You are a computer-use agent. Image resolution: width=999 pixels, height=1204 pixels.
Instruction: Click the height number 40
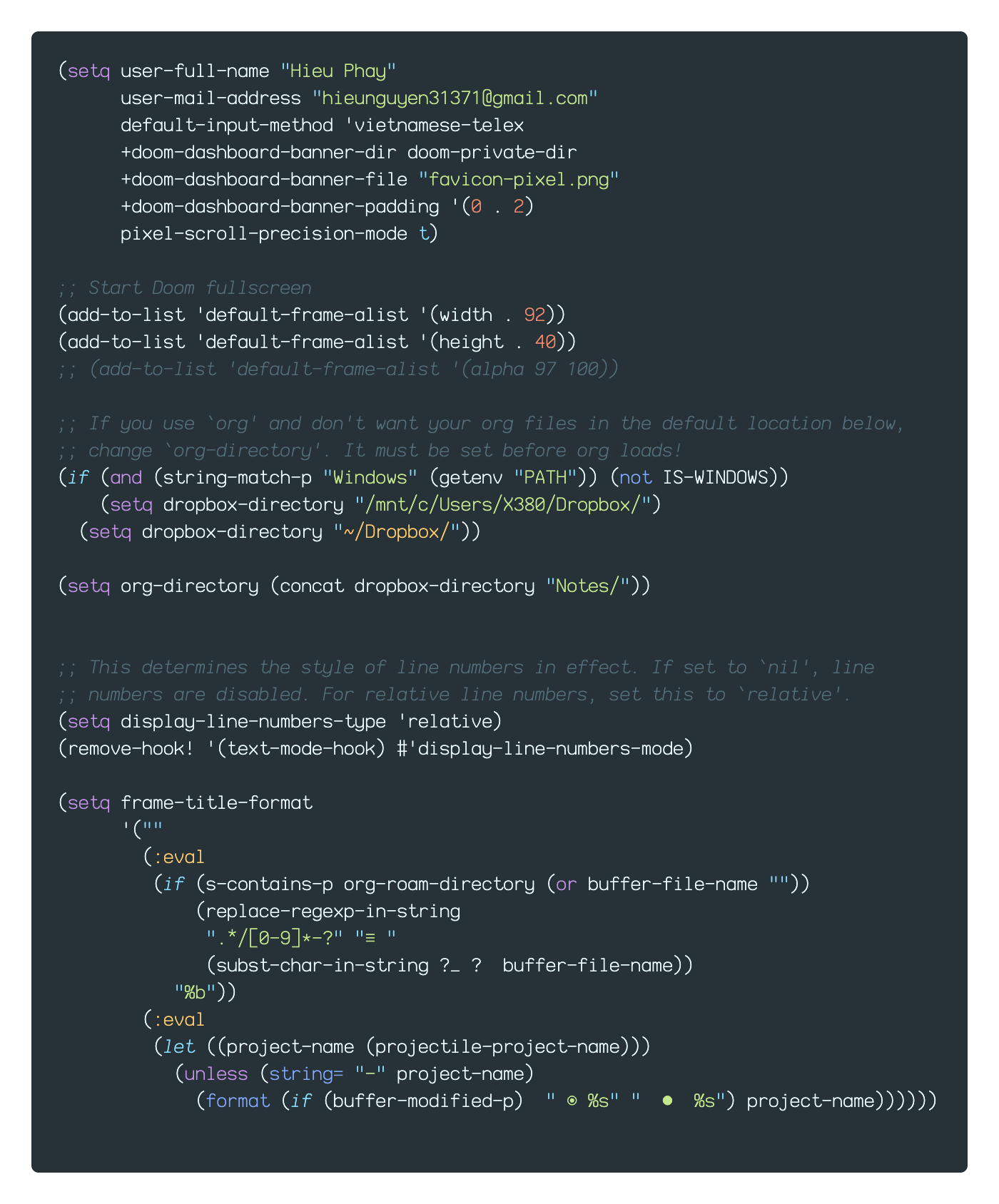pyautogui.click(x=545, y=342)
